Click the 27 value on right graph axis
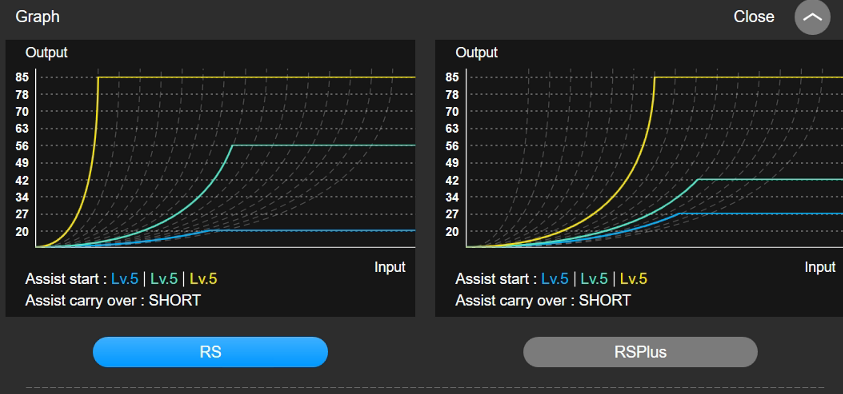Screen dimensions: 843x394 click(x=453, y=214)
